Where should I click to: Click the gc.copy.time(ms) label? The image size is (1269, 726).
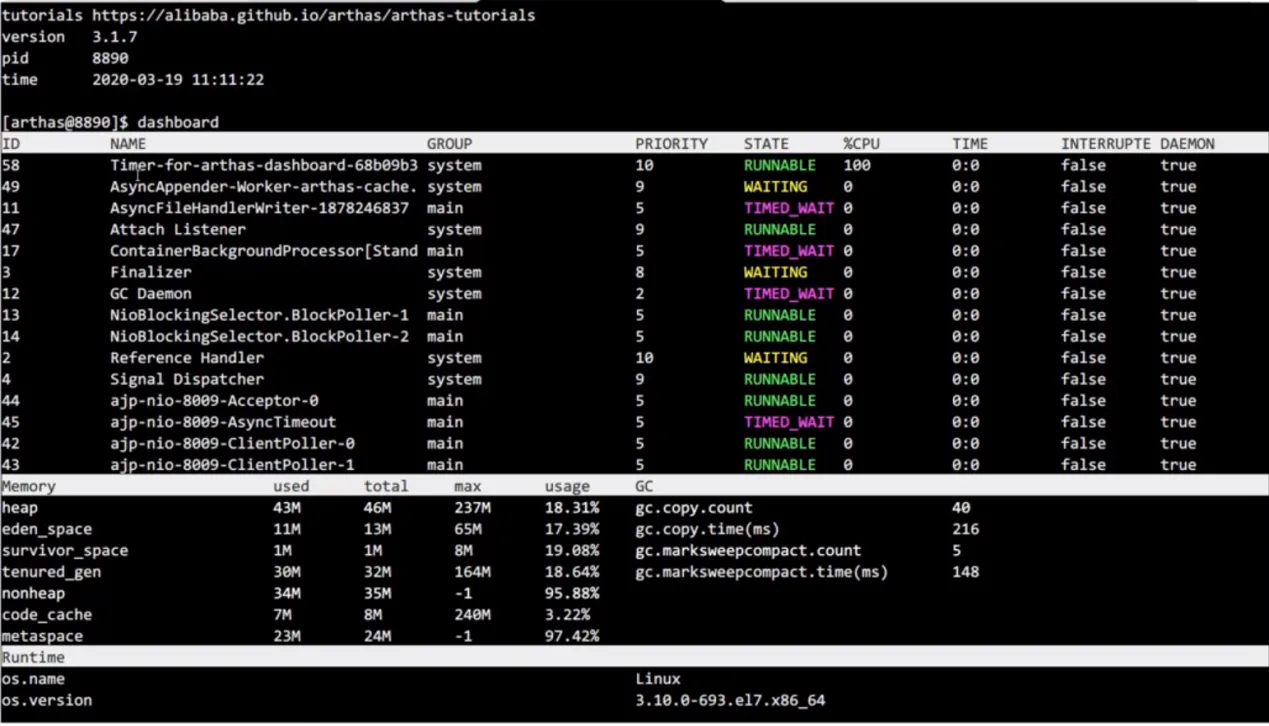point(707,530)
